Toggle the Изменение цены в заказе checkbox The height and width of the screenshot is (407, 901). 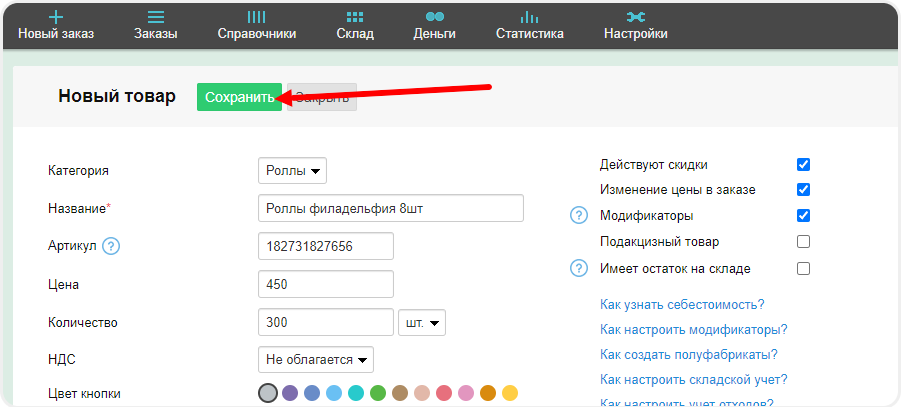803,190
